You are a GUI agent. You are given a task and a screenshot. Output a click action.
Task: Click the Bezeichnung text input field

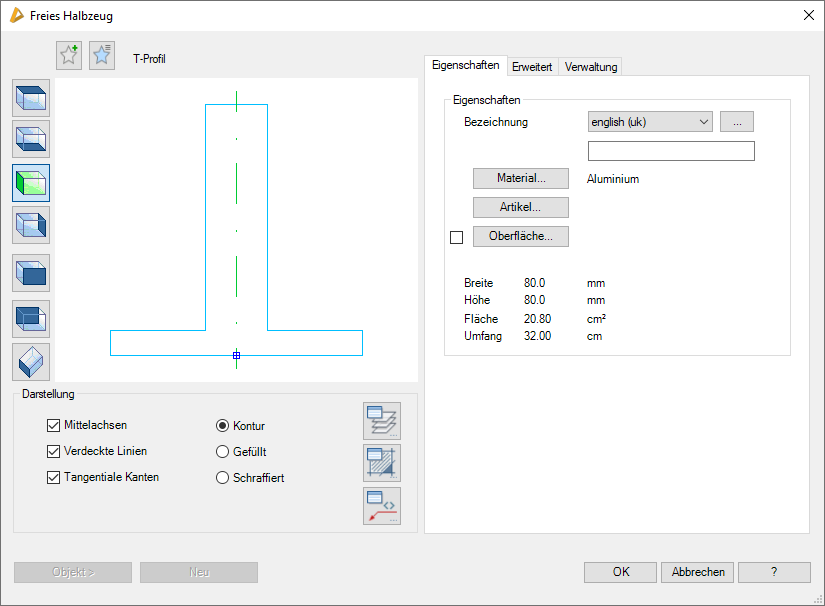click(x=671, y=151)
